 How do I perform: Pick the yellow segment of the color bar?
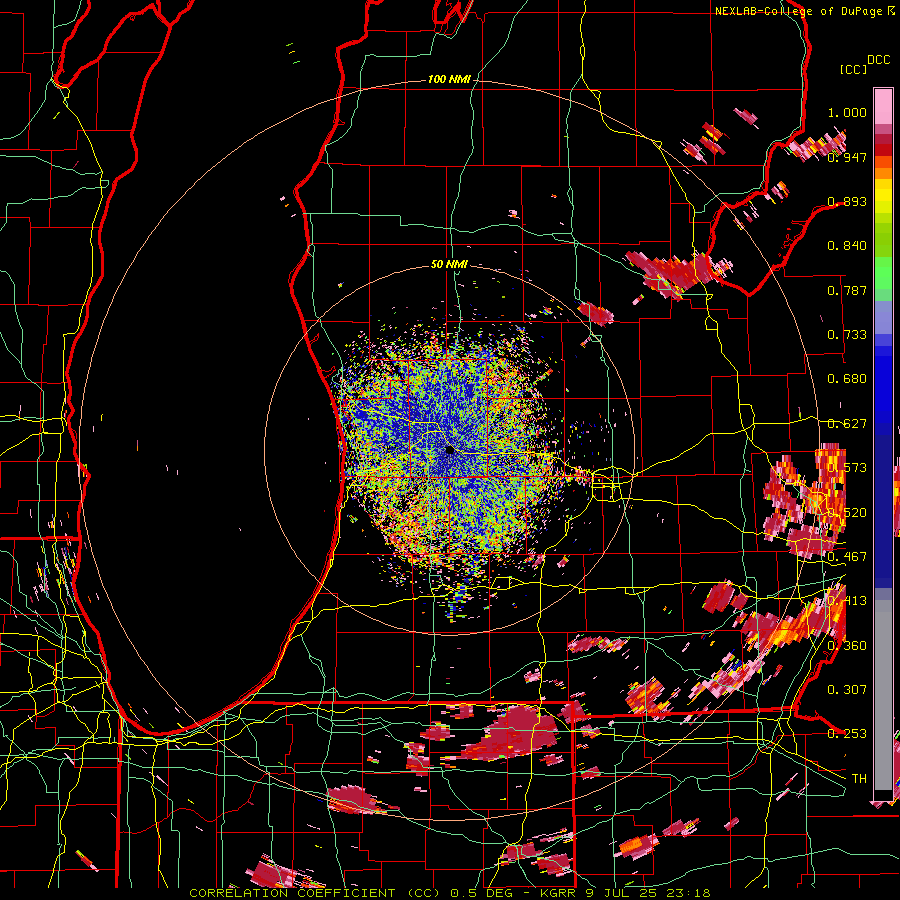pos(883,197)
